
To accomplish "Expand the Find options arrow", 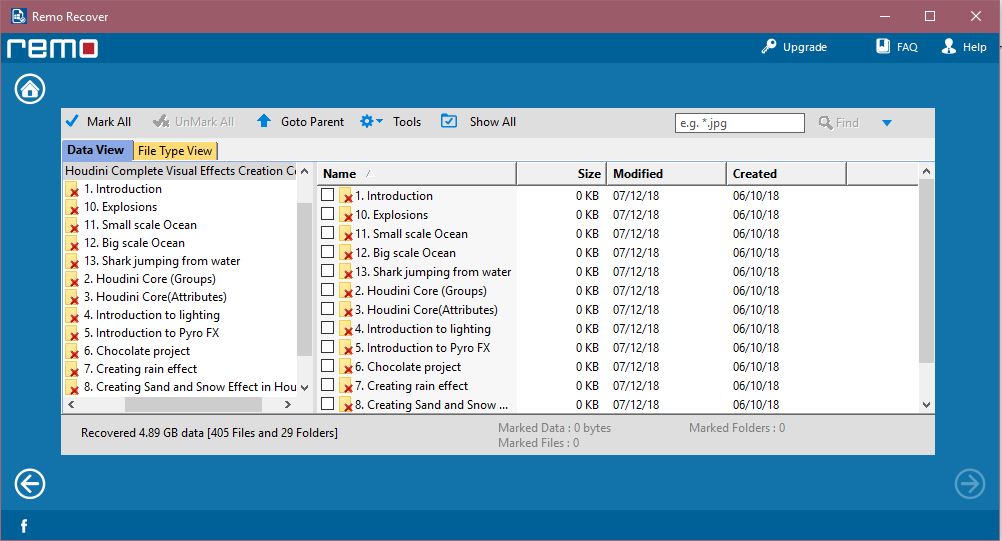I will point(887,123).
